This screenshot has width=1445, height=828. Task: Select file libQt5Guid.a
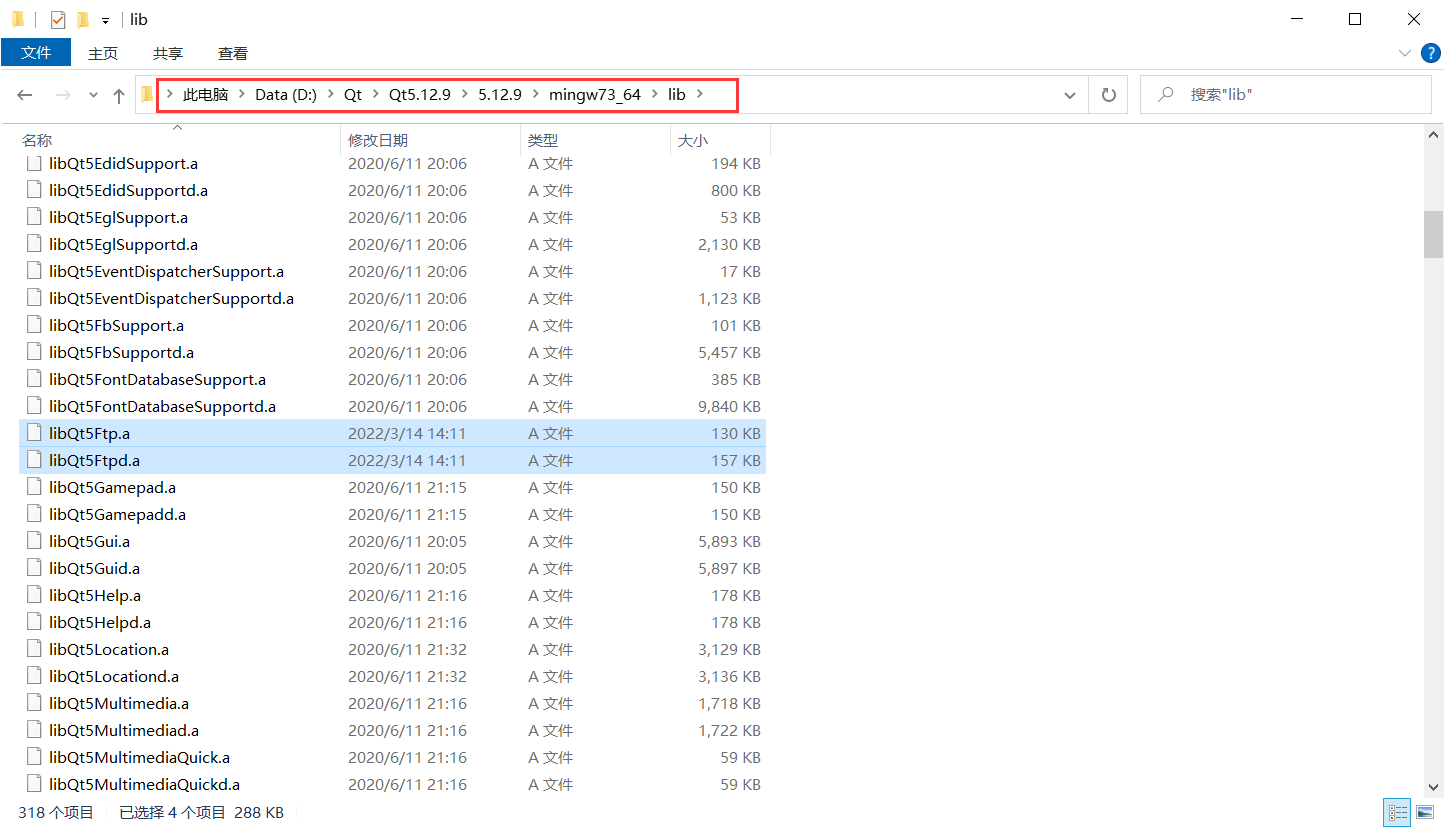pos(392,568)
